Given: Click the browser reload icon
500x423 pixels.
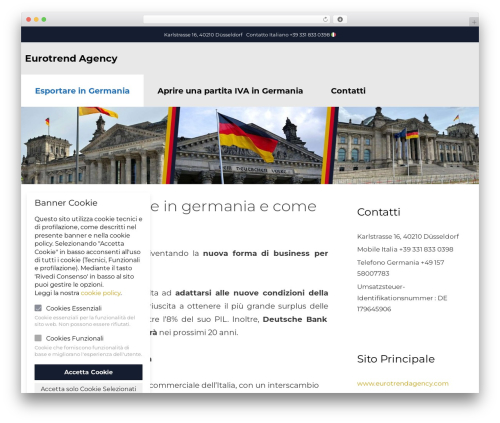Looking at the screenshot, I should point(325,20).
